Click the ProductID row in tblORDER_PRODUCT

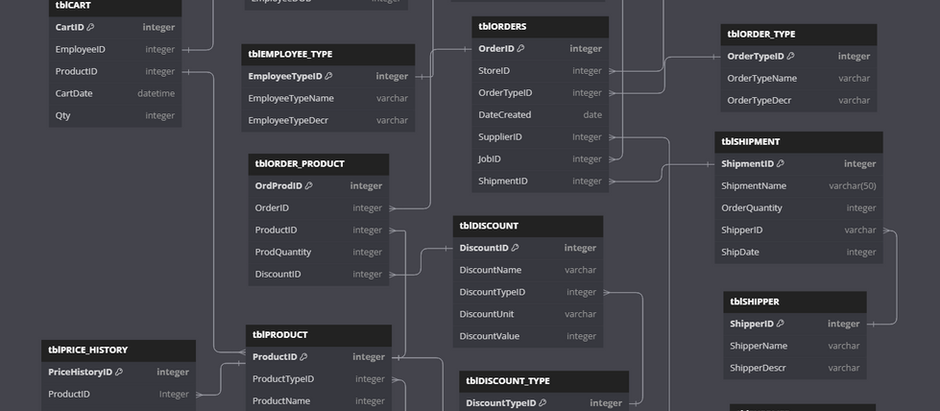pos(318,230)
